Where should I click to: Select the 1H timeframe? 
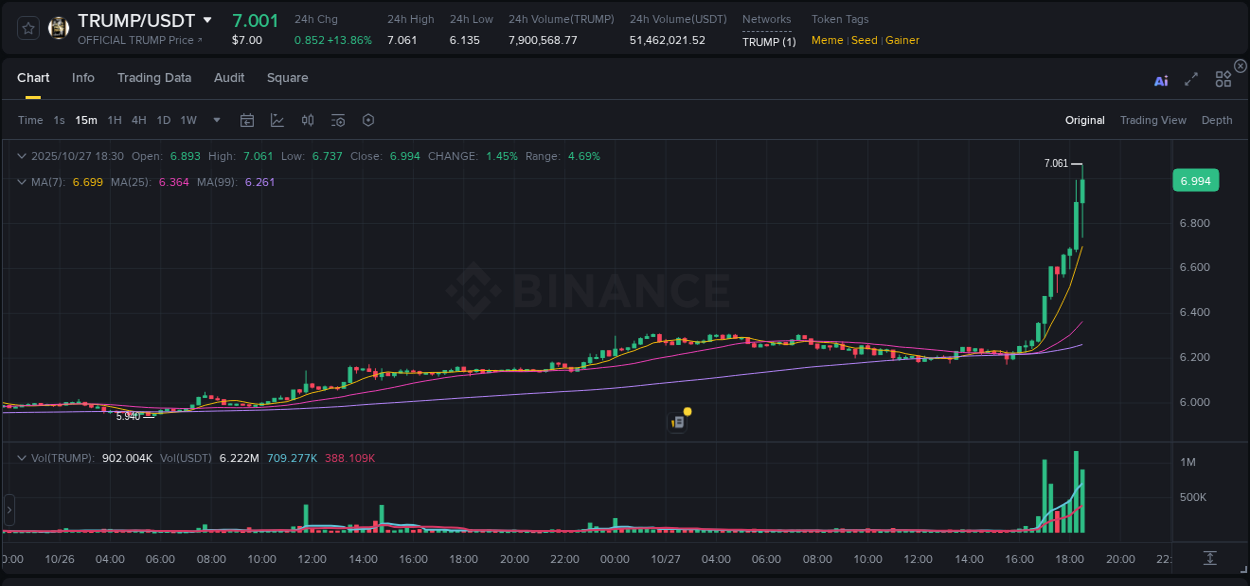click(x=115, y=120)
